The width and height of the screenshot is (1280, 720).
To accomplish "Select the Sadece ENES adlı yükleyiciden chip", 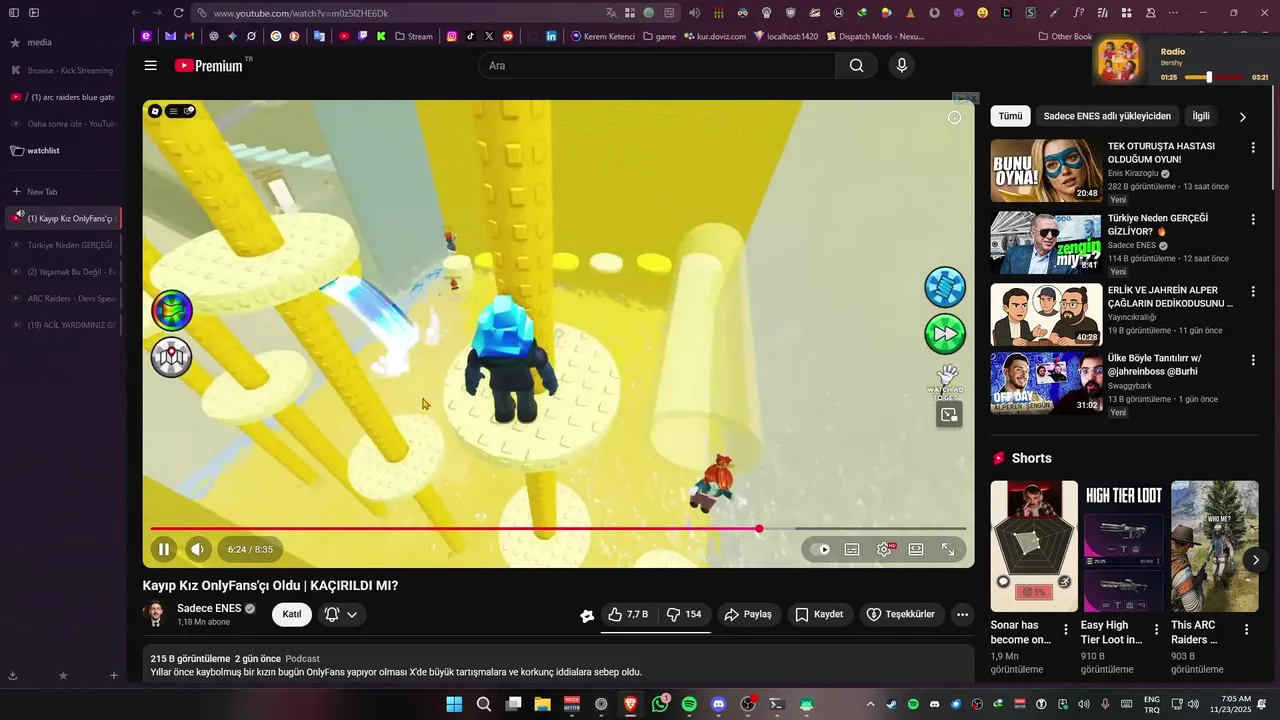I will 1107,116.
